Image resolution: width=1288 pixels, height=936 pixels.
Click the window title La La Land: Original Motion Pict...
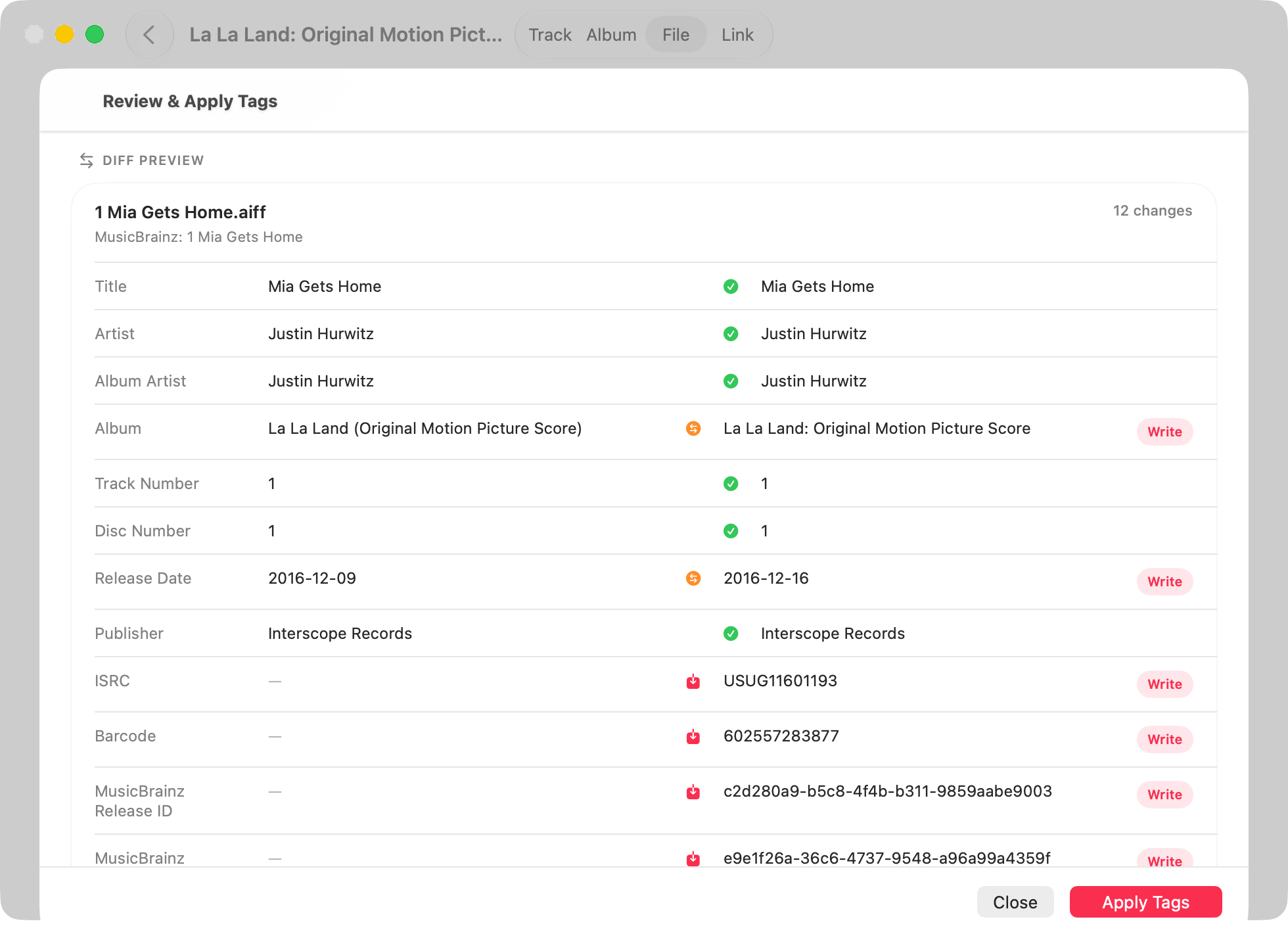(346, 35)
